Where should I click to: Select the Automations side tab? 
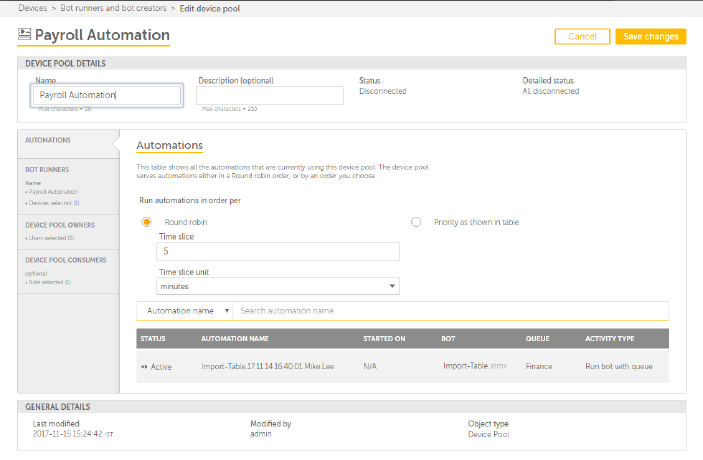pos(48,141)
